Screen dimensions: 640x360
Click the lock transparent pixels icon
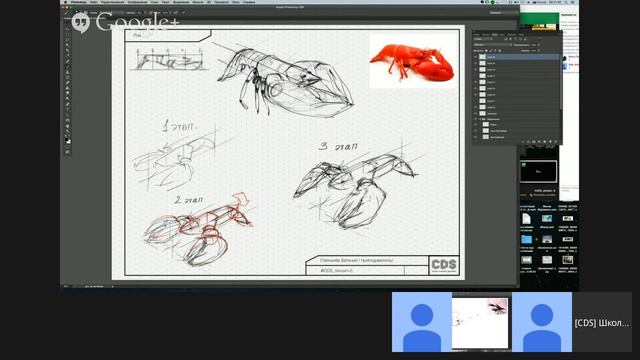486,51
